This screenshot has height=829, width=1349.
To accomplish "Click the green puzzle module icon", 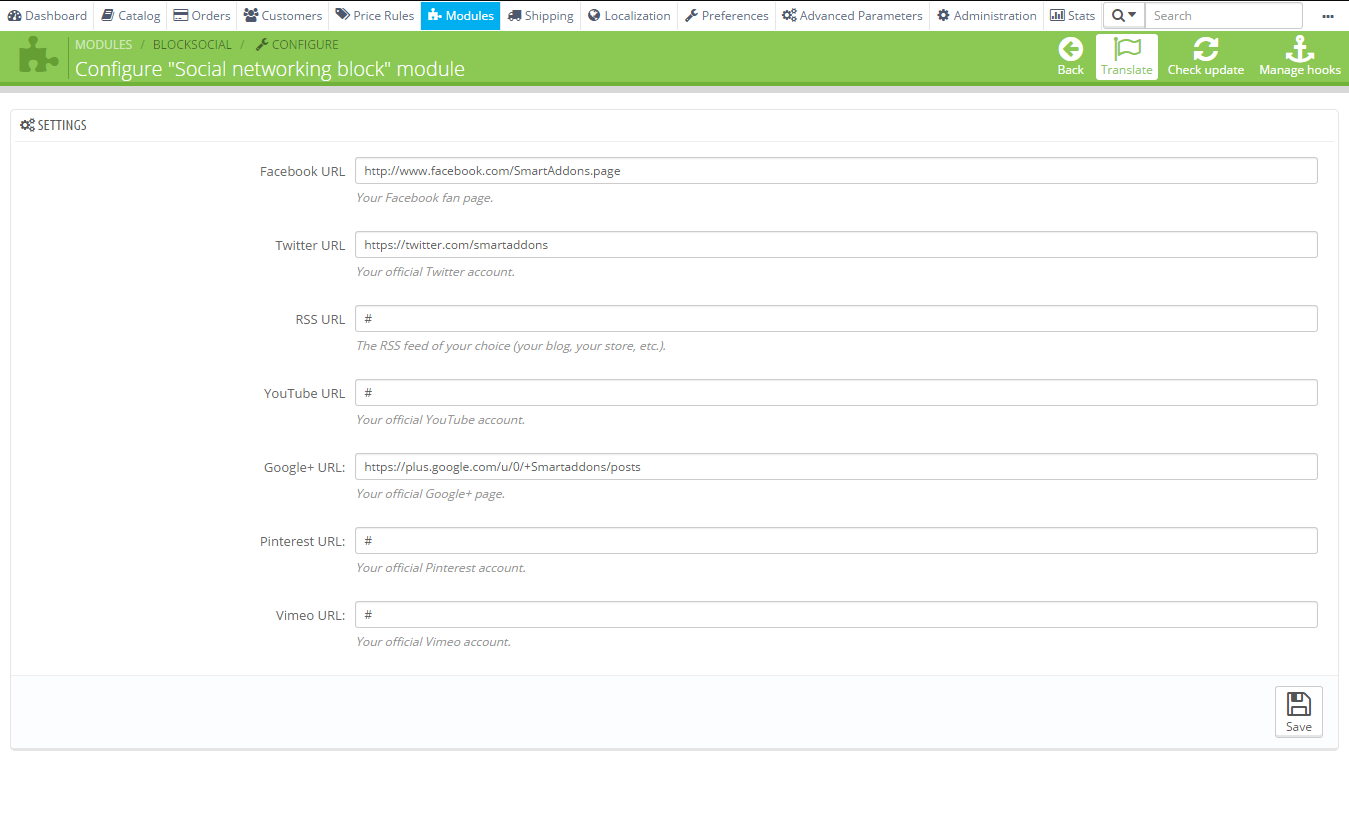I will [38, 57].
